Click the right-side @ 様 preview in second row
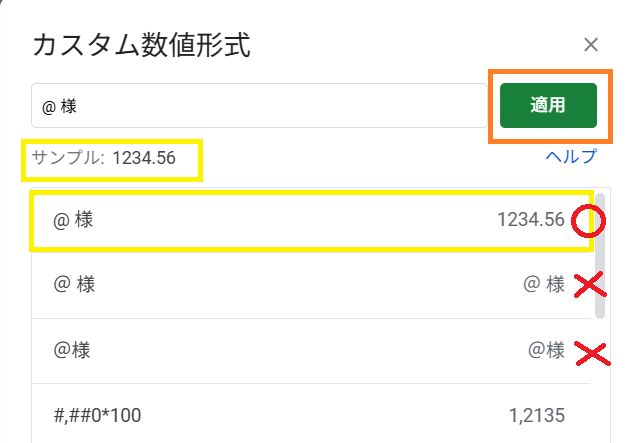This screenshot has height=443, width=639. tap(544, 284)
